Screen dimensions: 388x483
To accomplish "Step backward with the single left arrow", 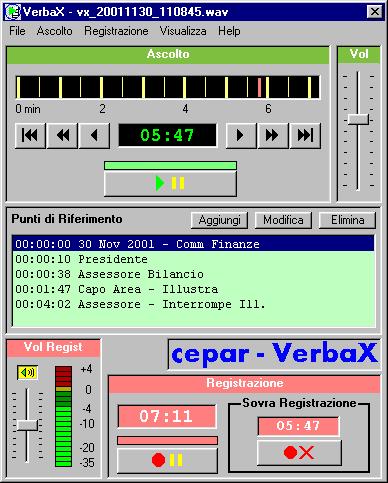I will click(94, 135).
